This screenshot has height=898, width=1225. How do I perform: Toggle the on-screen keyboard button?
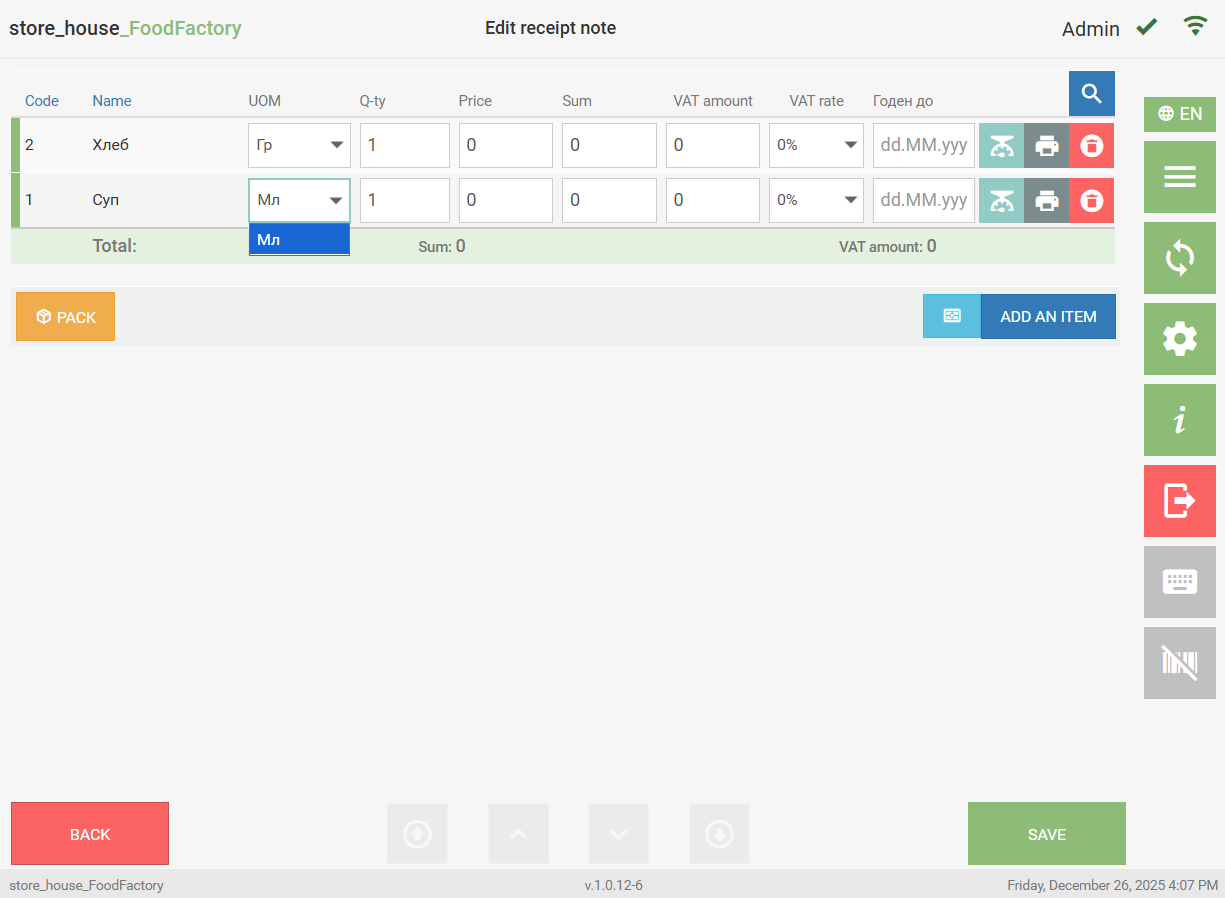(x=1179, y=582)
